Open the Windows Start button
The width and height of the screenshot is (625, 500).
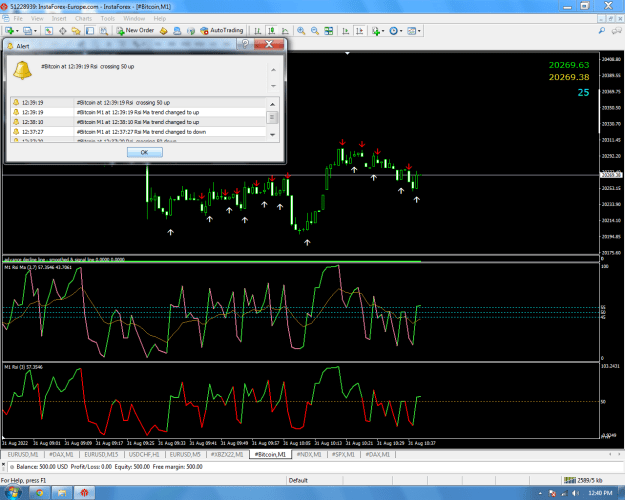tap(13, 493)
